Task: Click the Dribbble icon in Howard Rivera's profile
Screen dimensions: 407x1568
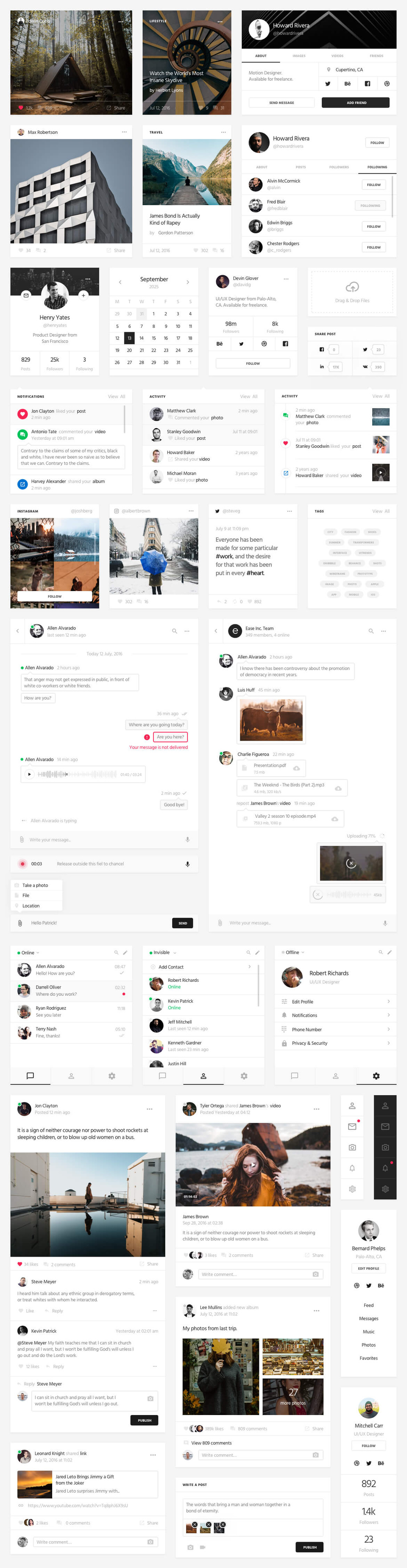Action: click(x=386, y=84)
